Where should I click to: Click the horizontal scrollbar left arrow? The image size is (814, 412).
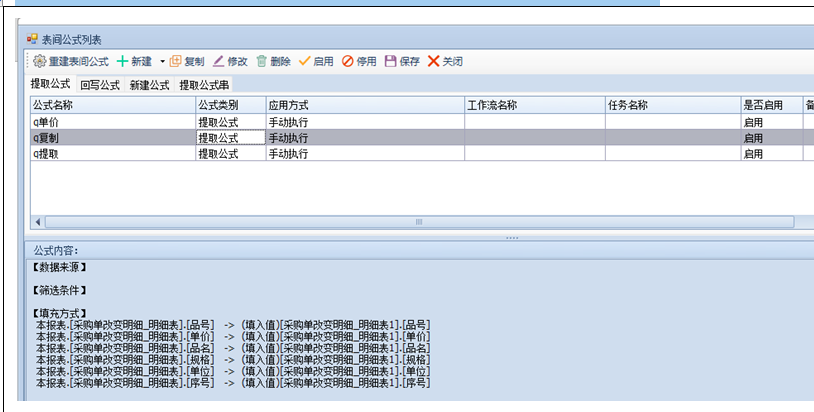tap(39, 222)
